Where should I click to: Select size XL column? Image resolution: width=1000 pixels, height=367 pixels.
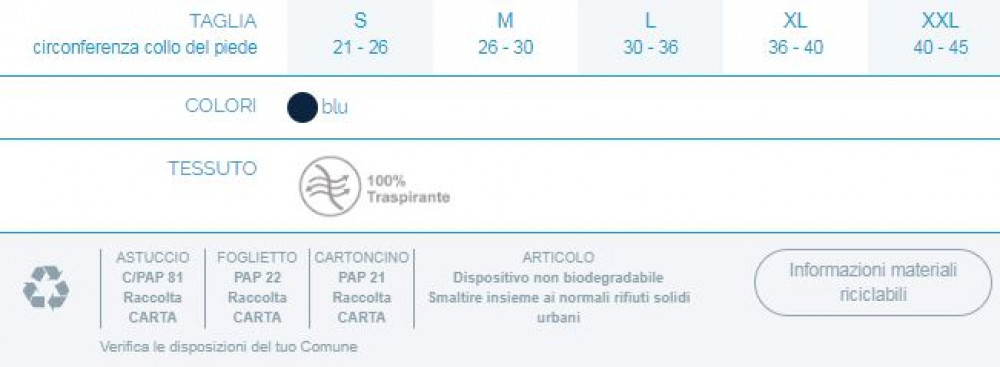coord(795,37)
